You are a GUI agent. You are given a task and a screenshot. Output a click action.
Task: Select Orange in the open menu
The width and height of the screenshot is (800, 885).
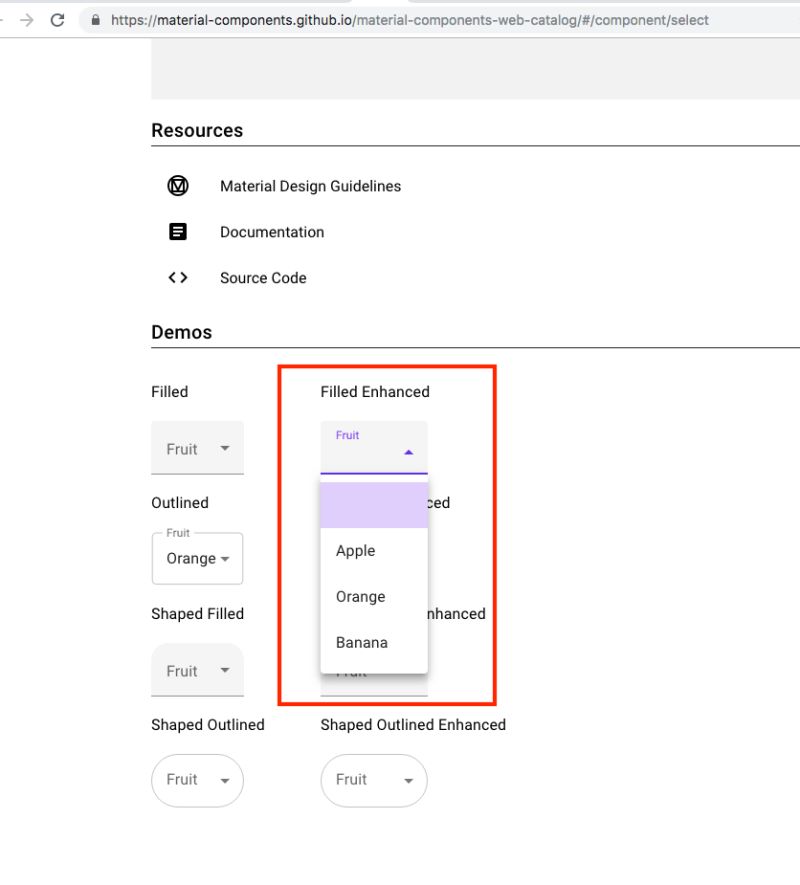[360, 597]
